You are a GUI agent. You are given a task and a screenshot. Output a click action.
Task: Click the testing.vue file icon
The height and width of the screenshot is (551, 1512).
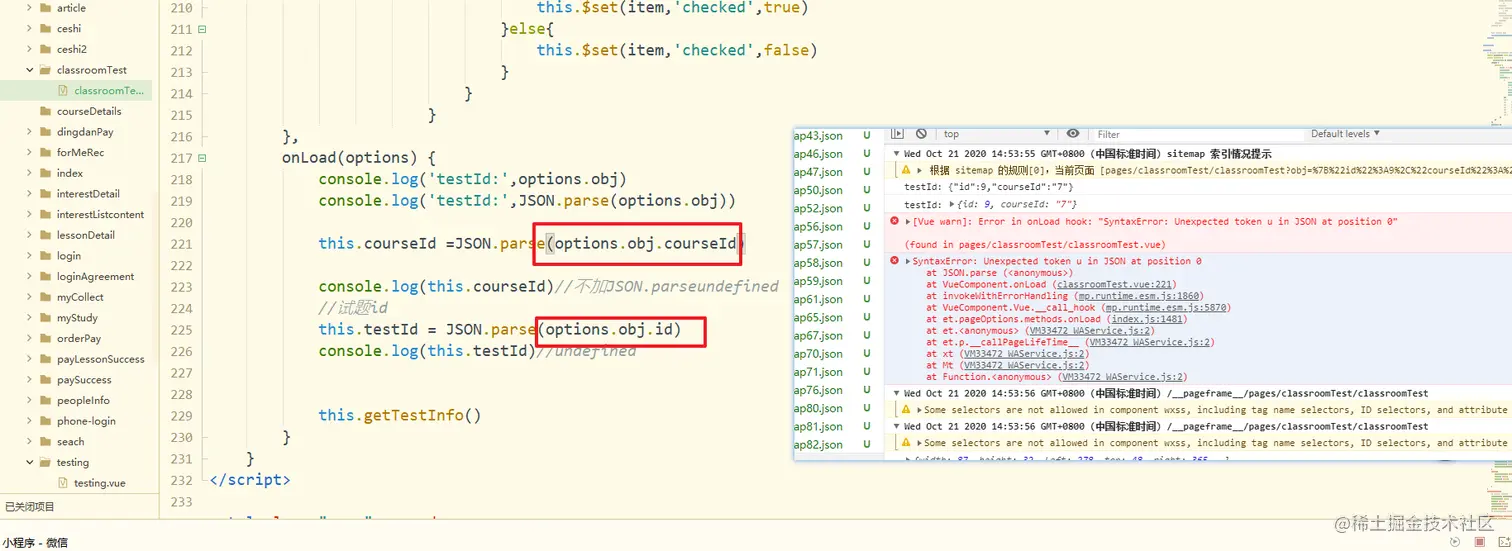tap(62, 483)
